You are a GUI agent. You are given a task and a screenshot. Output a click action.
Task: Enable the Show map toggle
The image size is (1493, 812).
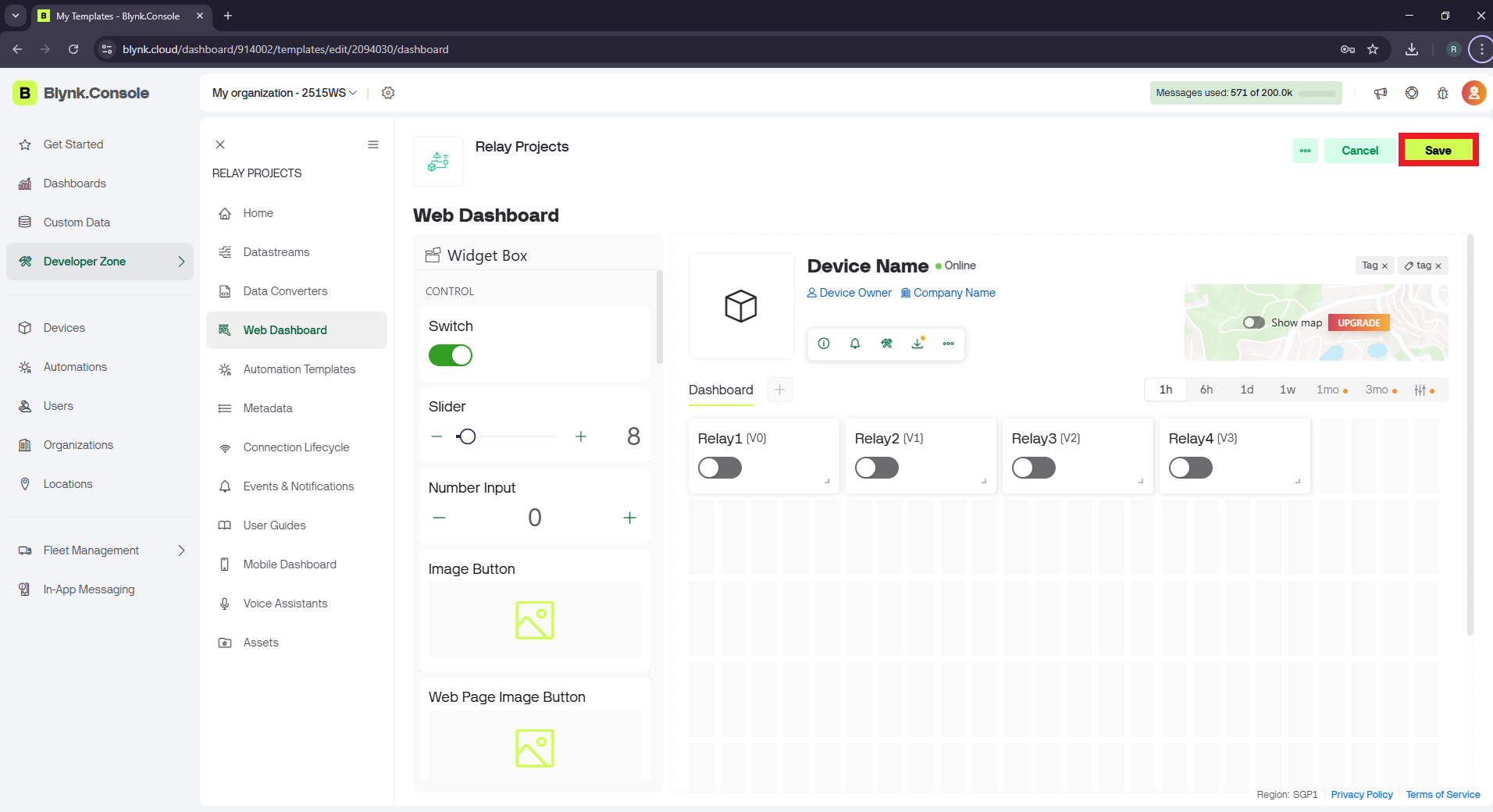pos(1253,322)
